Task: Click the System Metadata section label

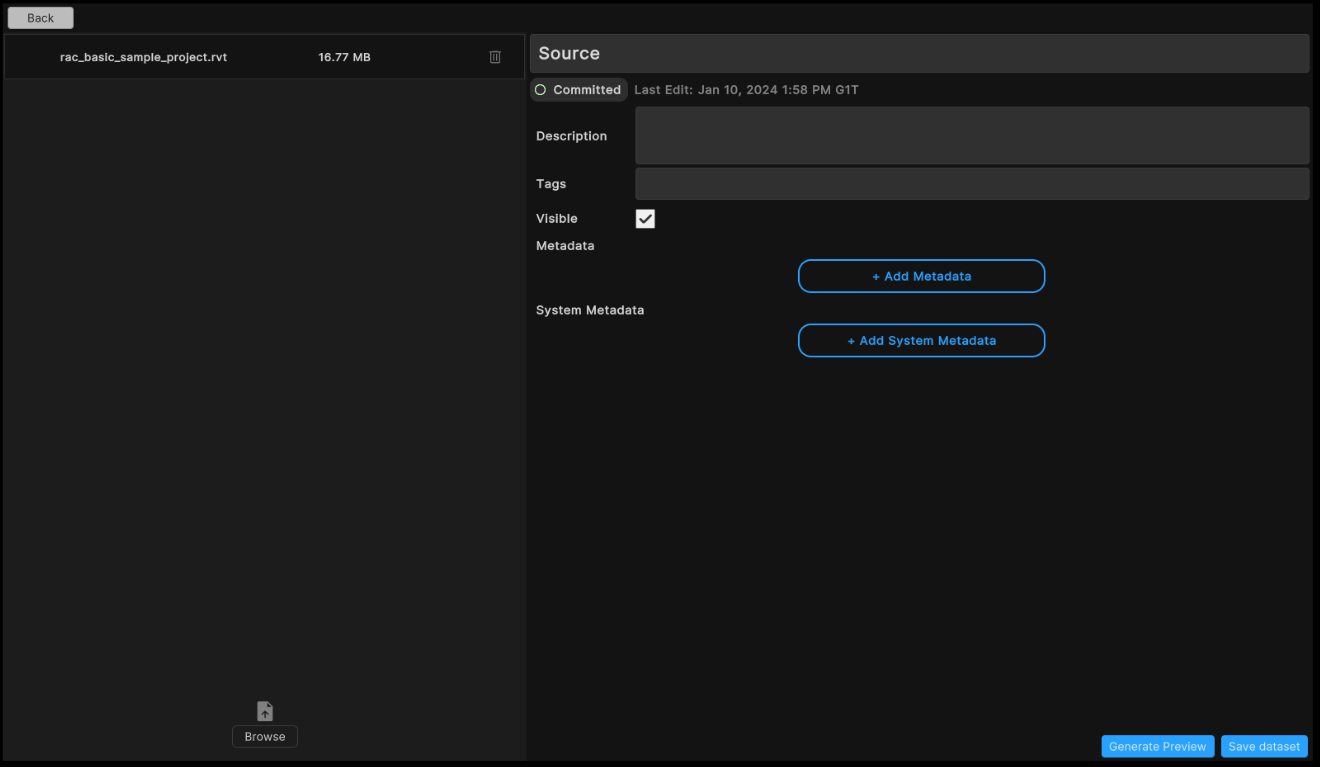Action: point(590,310)
